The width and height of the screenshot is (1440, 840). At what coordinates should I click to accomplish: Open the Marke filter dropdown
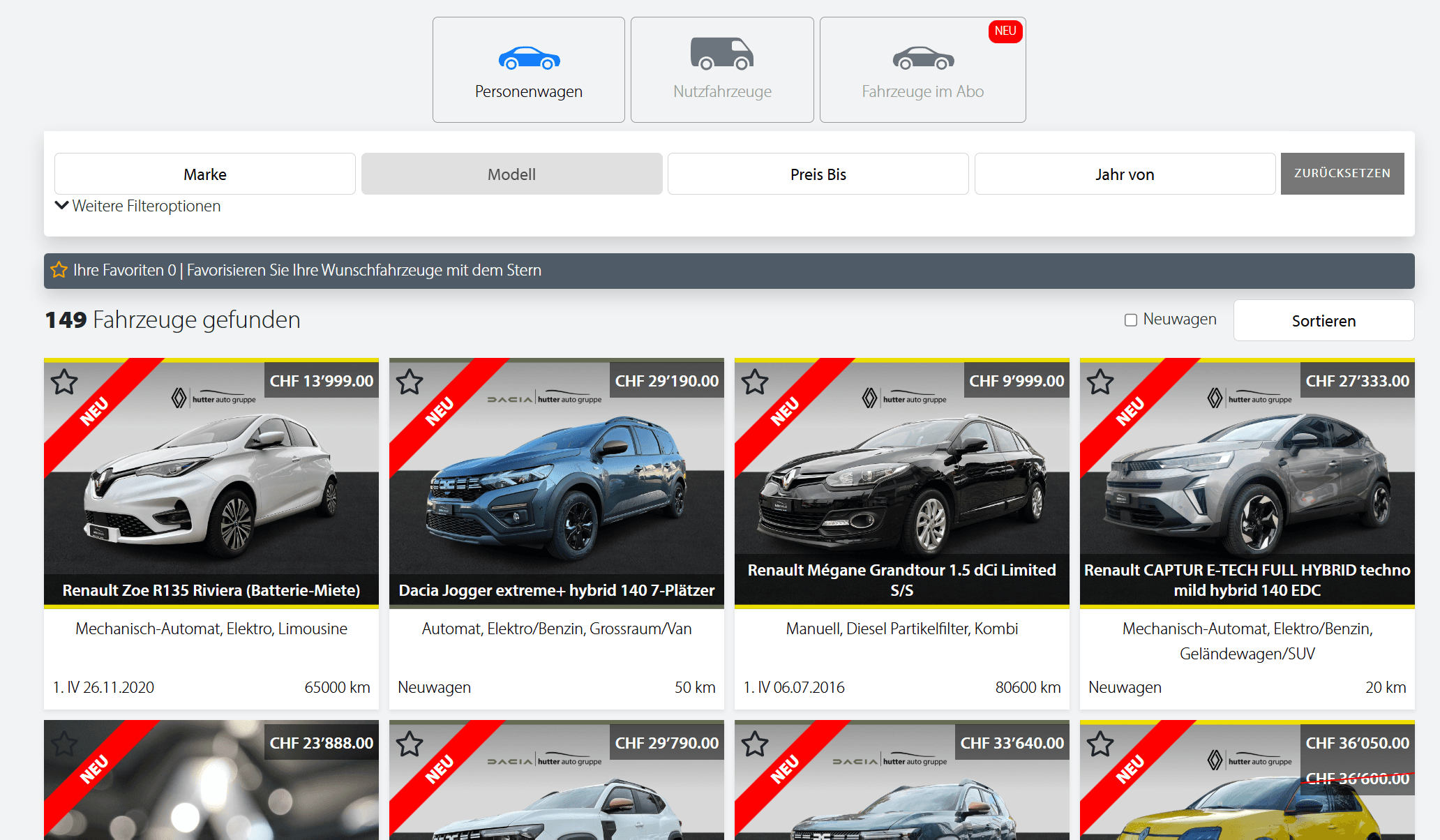click(204, 174)
